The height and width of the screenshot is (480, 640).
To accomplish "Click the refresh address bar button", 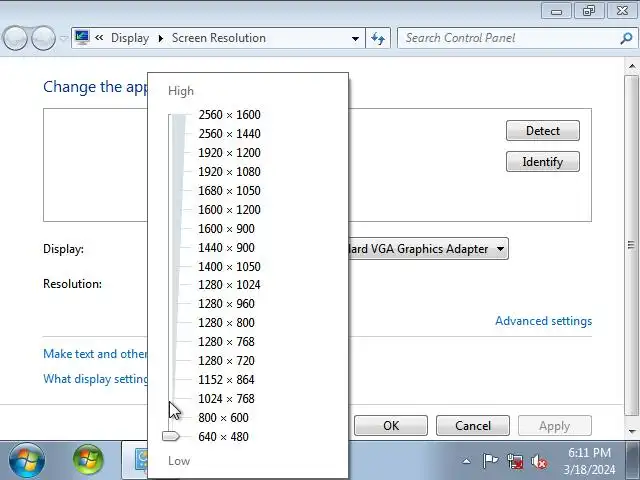I will click(378, 38).
